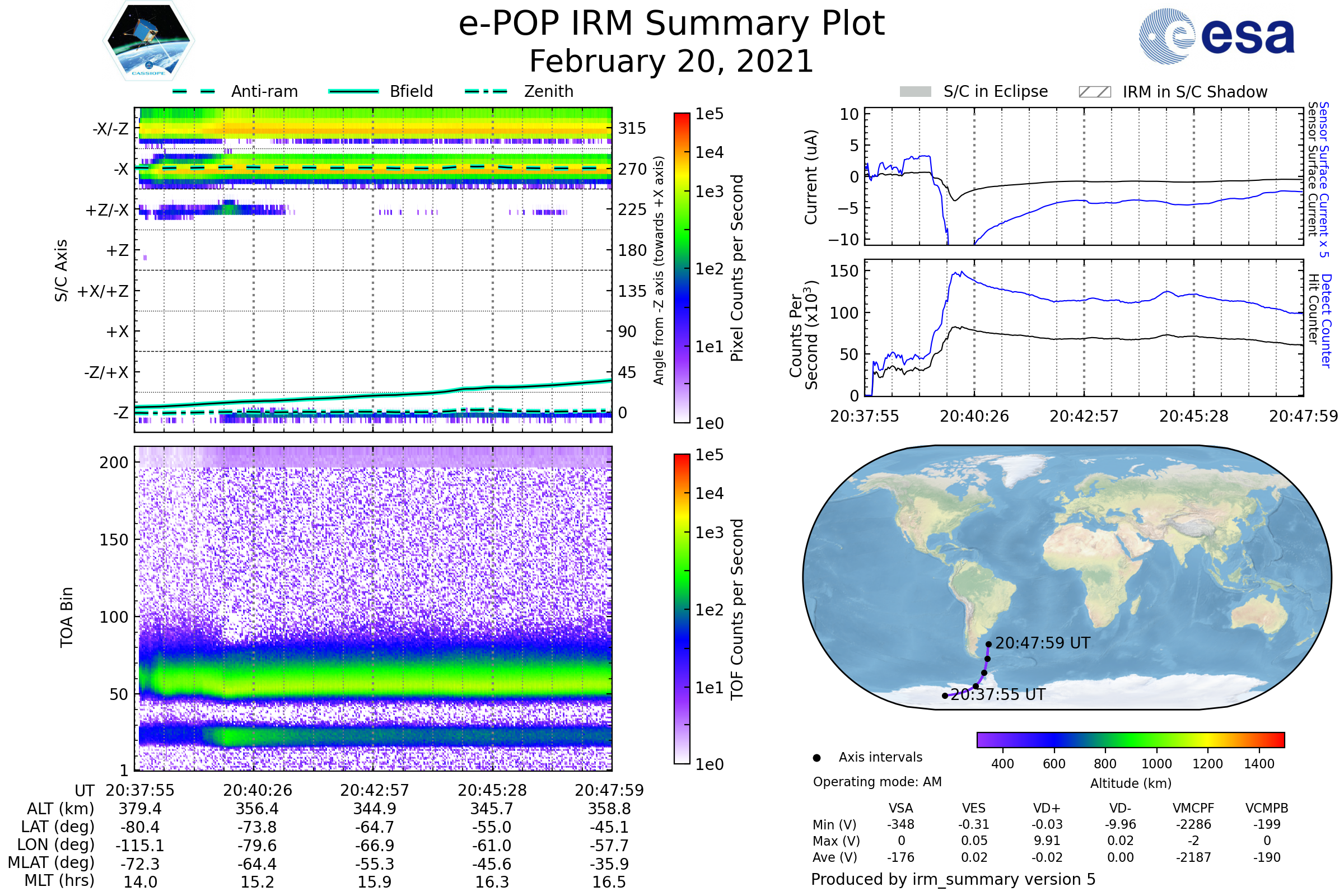The width and height of the screenshot is (1344, 896).
Task: Click the CASSIOPE satellite mission logo
Action: (148, 41)
